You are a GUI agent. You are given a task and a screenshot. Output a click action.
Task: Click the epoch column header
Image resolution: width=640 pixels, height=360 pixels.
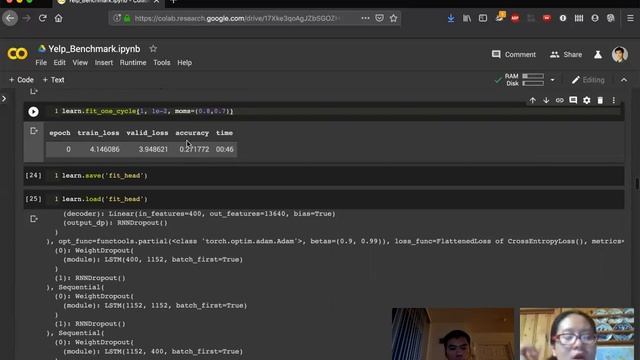60,133
